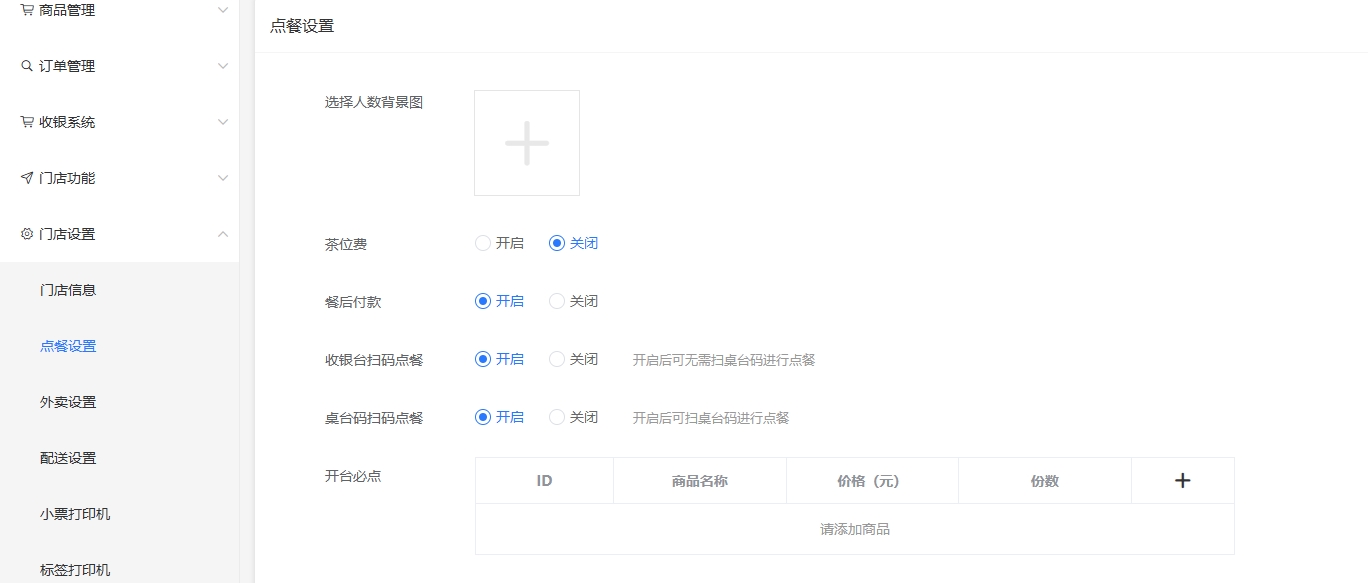The width and height of the screenshot is (1368, 583).
Task: Navigate to 小票打印机 settings
Action: click(x=75, y=514)
